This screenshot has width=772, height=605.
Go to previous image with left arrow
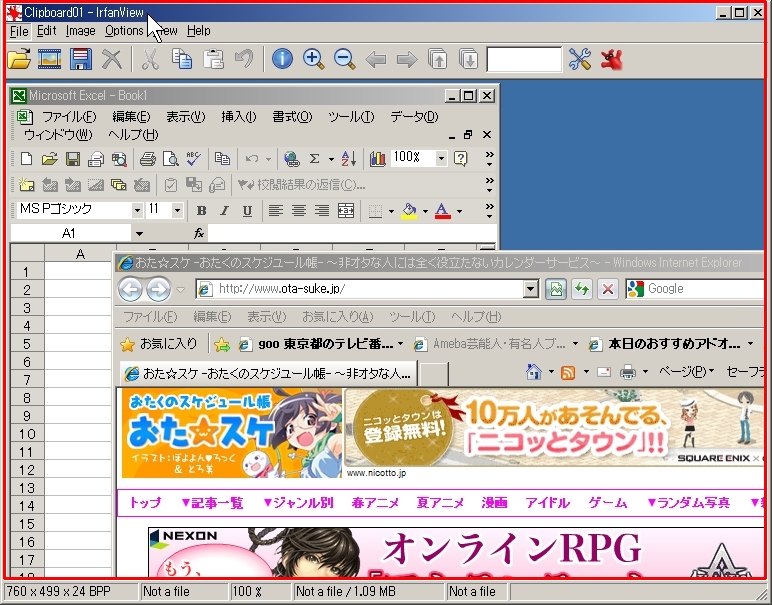pos(376,60)
